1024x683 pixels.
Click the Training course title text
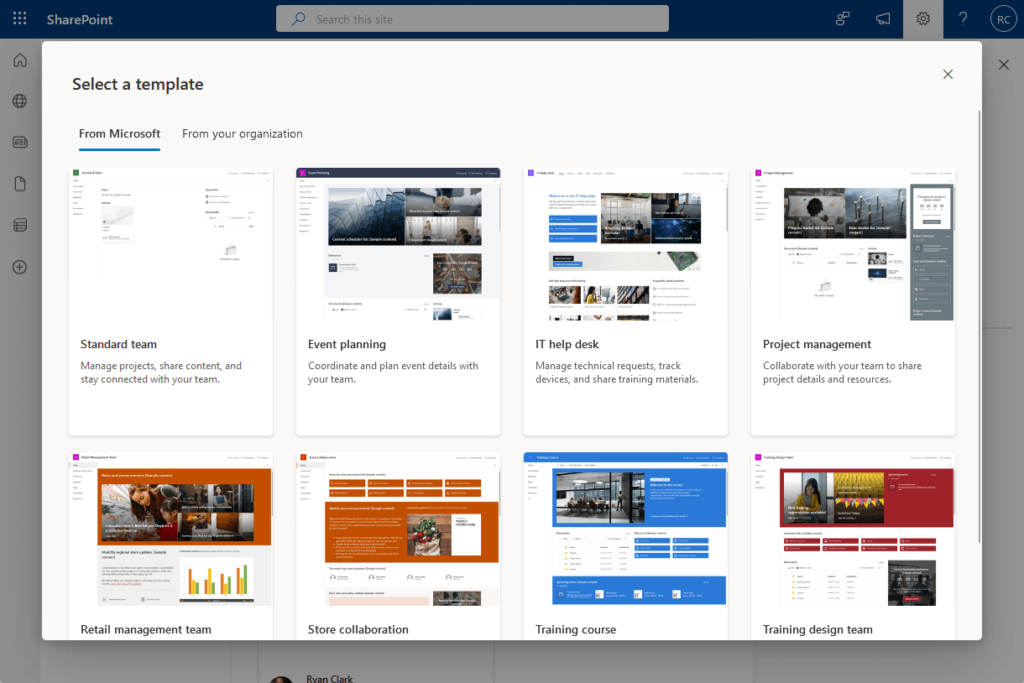pos(575,629)
